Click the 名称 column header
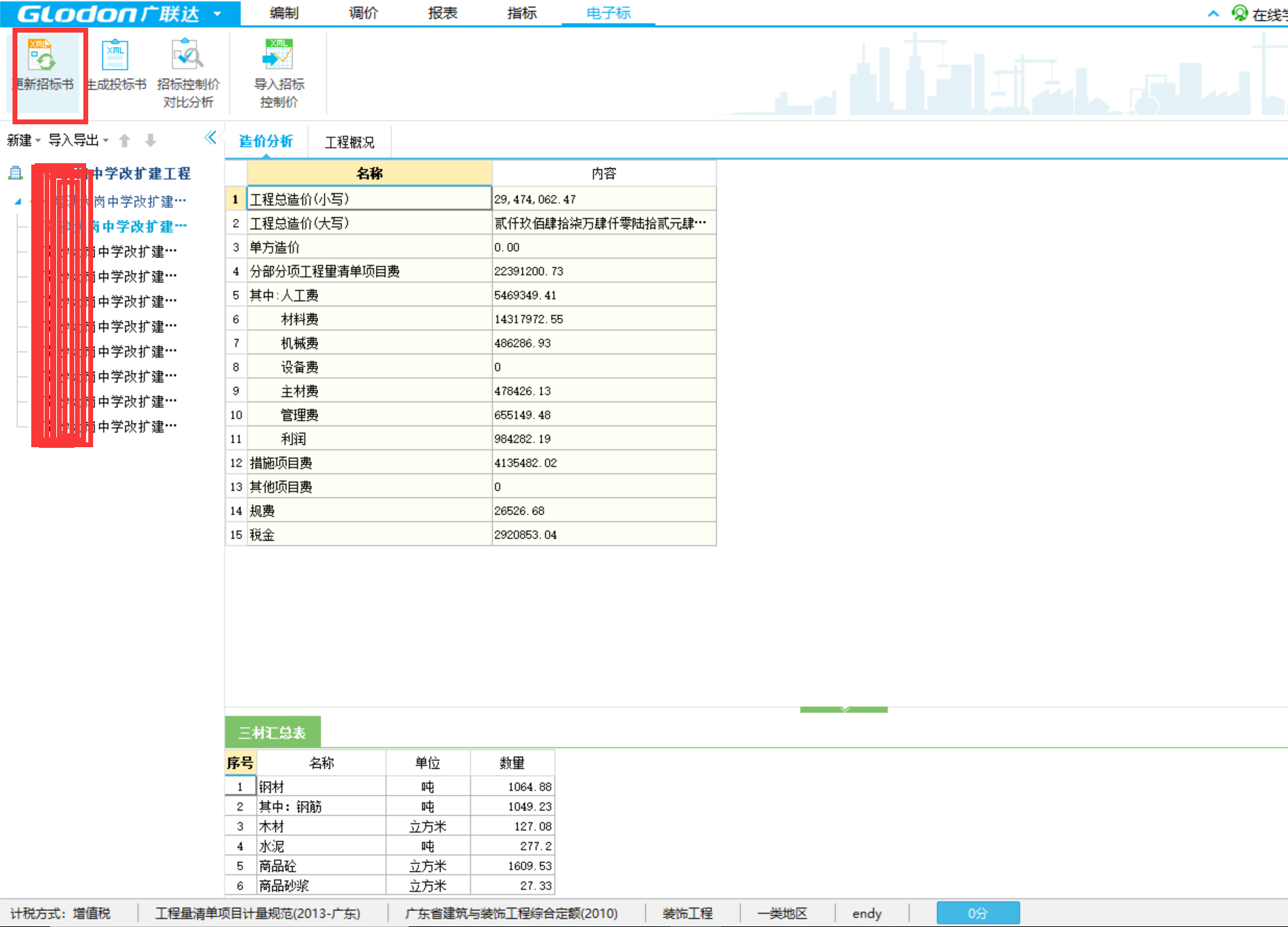This screenshot has height=927, width=1288. click(370, 173)
